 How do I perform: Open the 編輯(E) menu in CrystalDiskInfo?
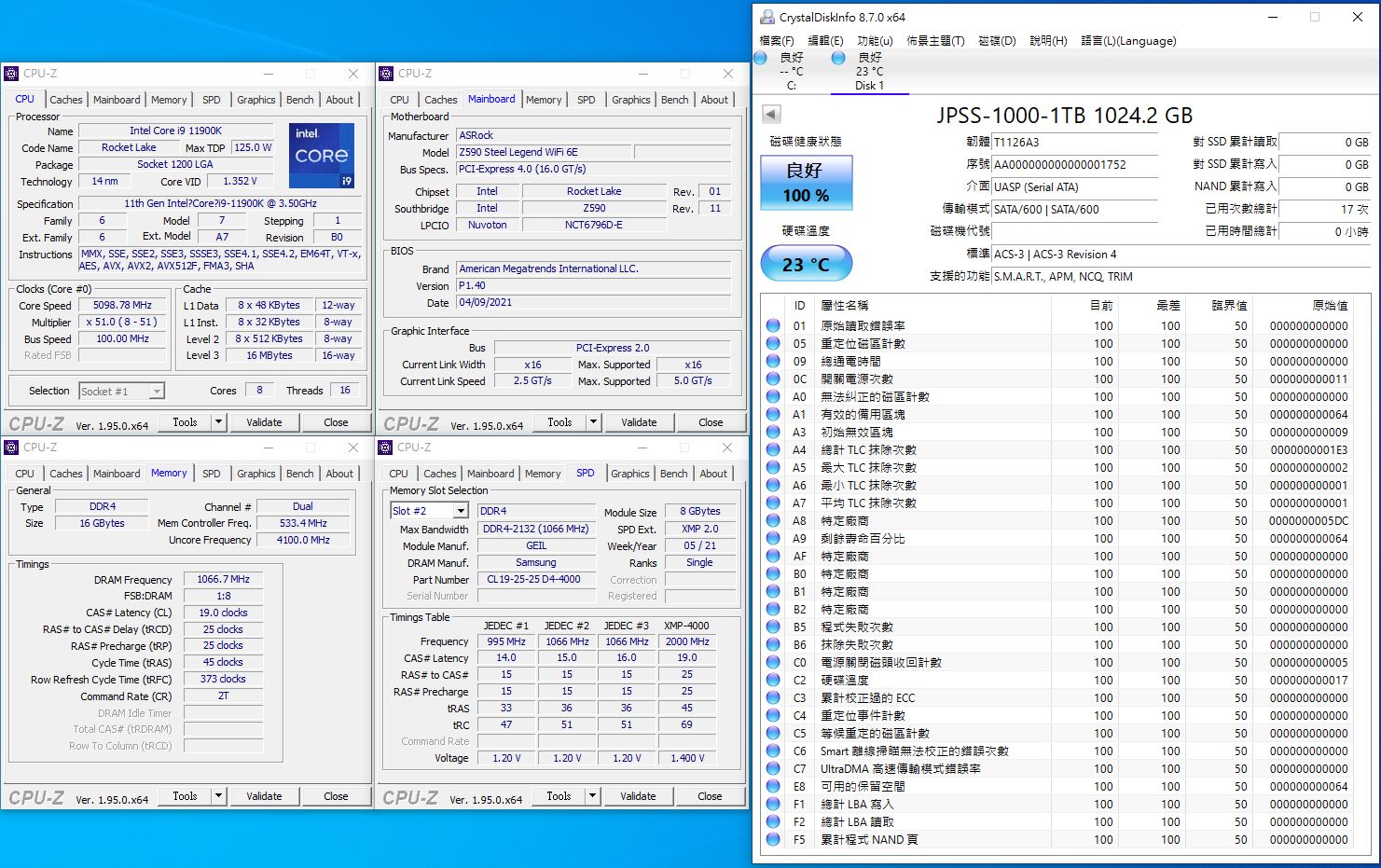click(x=825, y=41)
